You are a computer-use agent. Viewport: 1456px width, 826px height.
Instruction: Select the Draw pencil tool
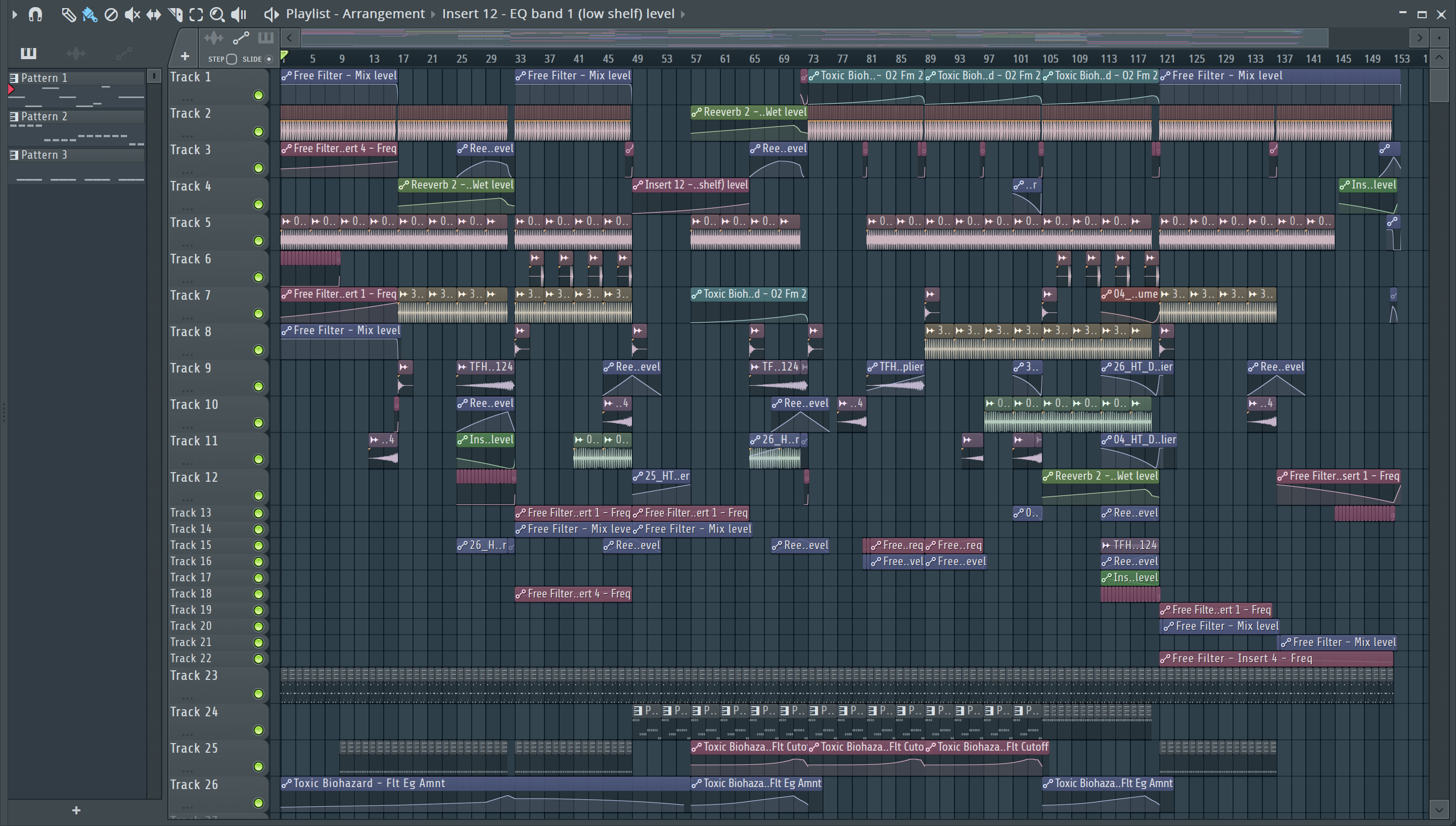pyautogui.click(x=68, y=14)
